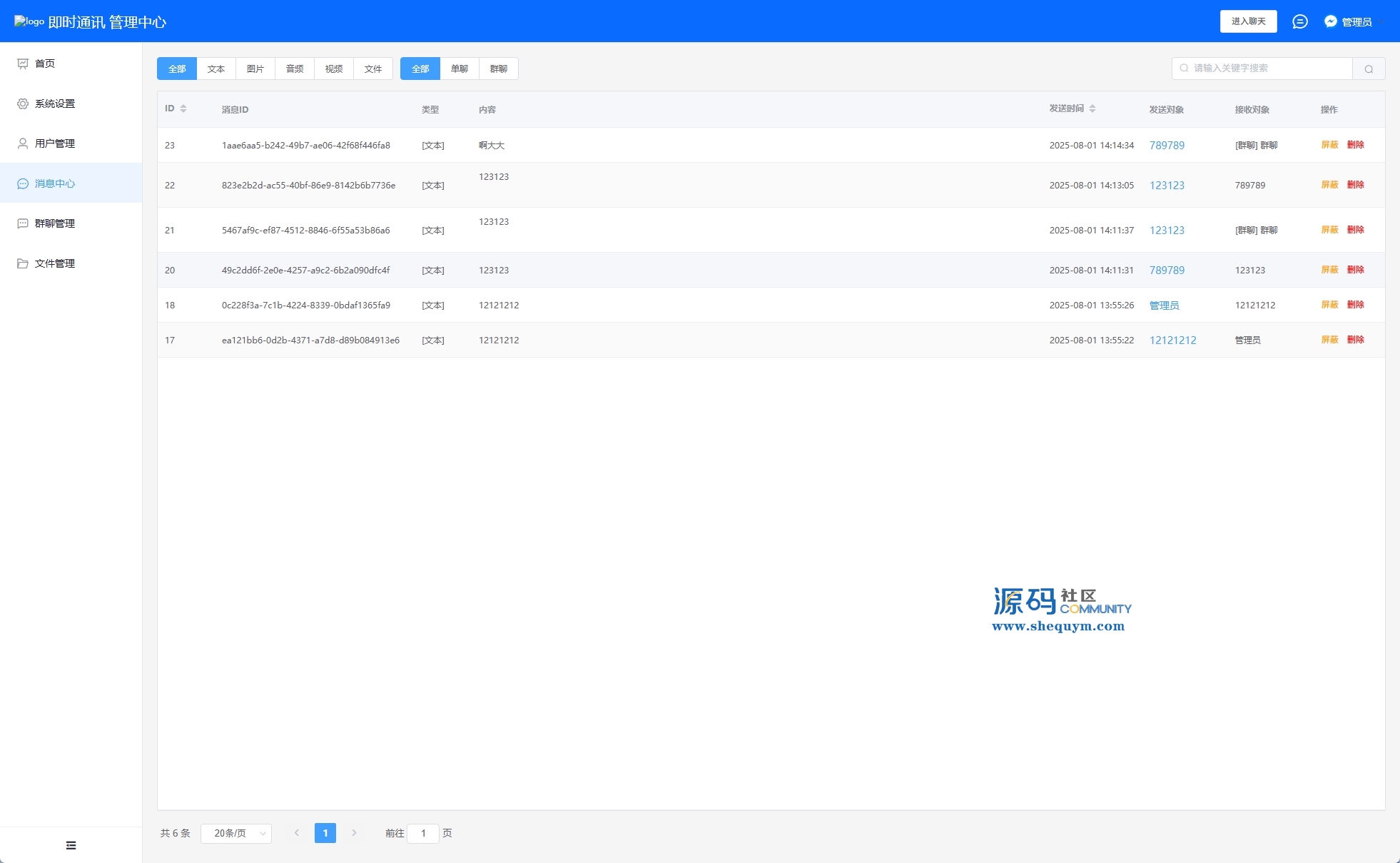Open the chat messages icon in header
This screenshot has height=863, width=1400.
click(1299, 21)
